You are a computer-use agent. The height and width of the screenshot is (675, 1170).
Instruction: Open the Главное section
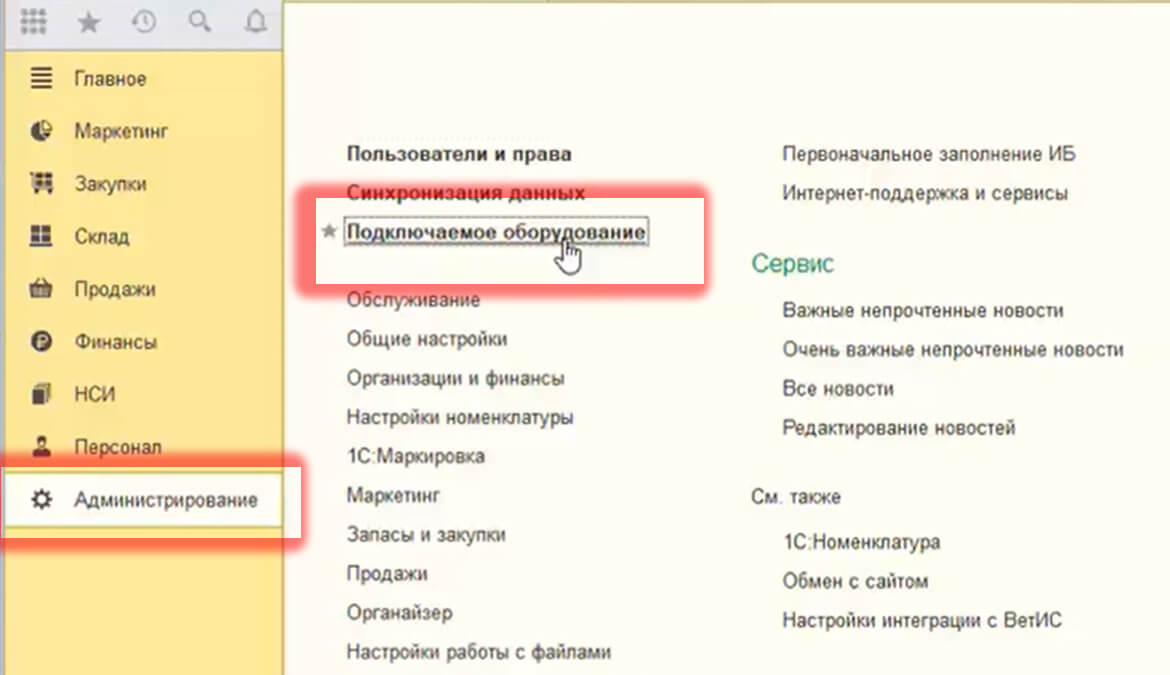click(110, 78)
